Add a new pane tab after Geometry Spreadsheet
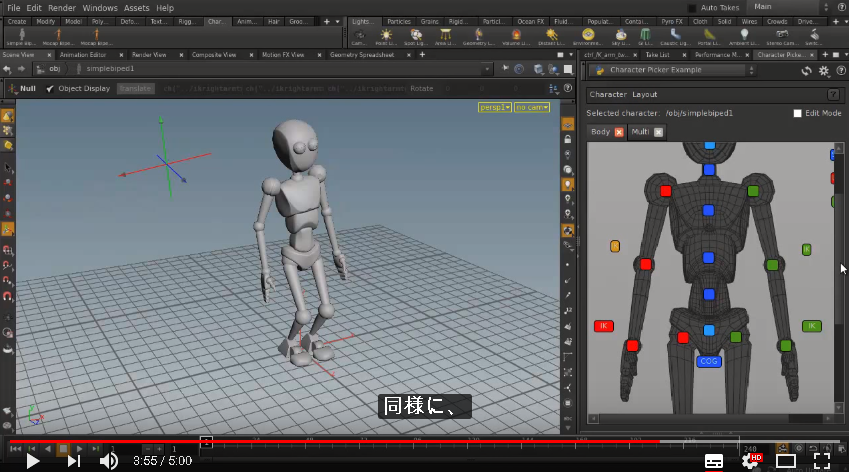Image resolution: width=849 pixels, height=472 pixels. pyautogui.click(x=422, y=55)
